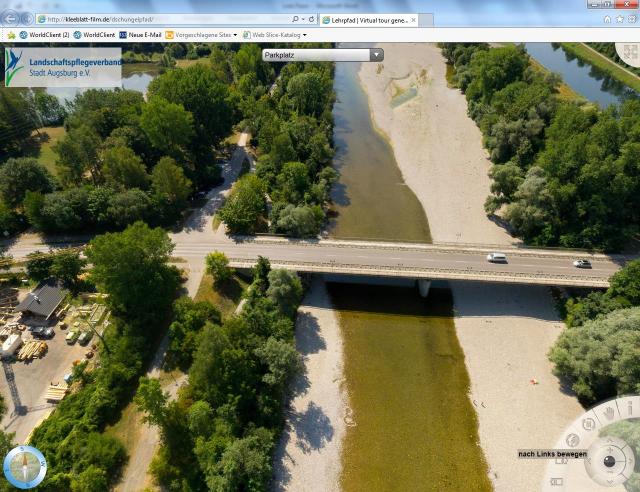Click the hand drag-mode icon
Viewport: 640px width, 492px height.
[609, 412]
